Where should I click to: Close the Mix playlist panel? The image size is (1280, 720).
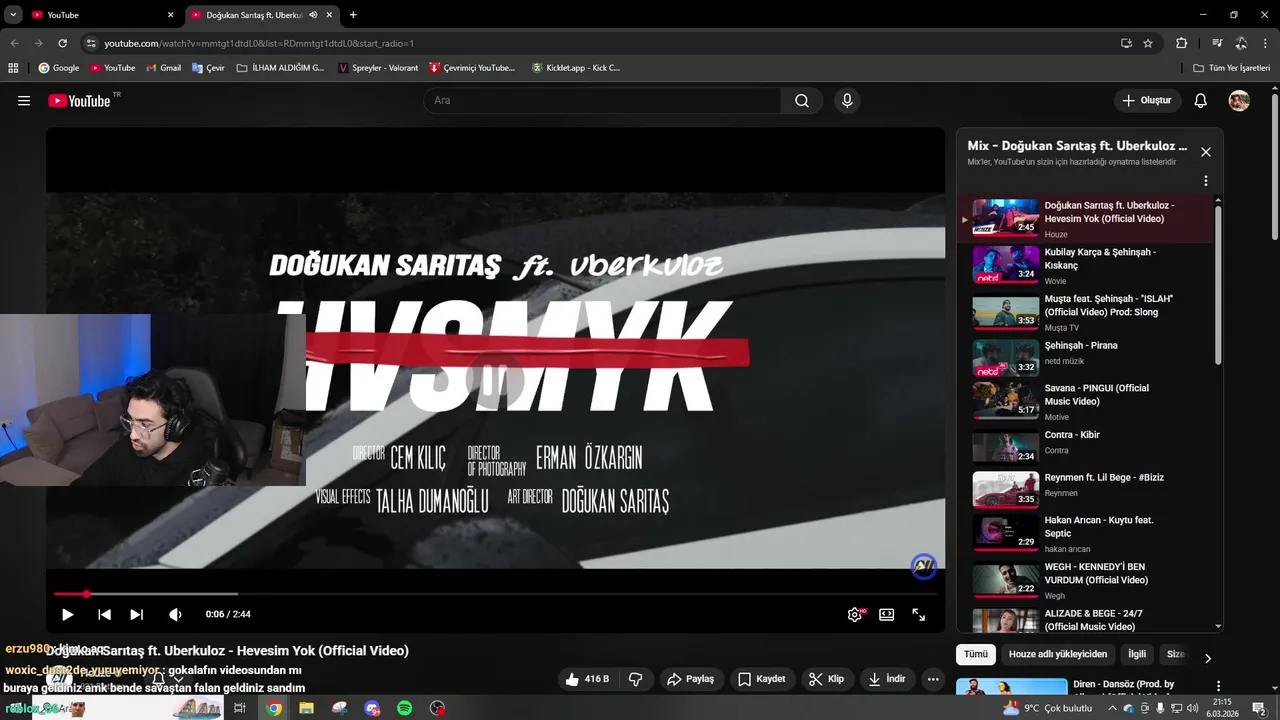pyautogui.click(x=1206, y=152)
